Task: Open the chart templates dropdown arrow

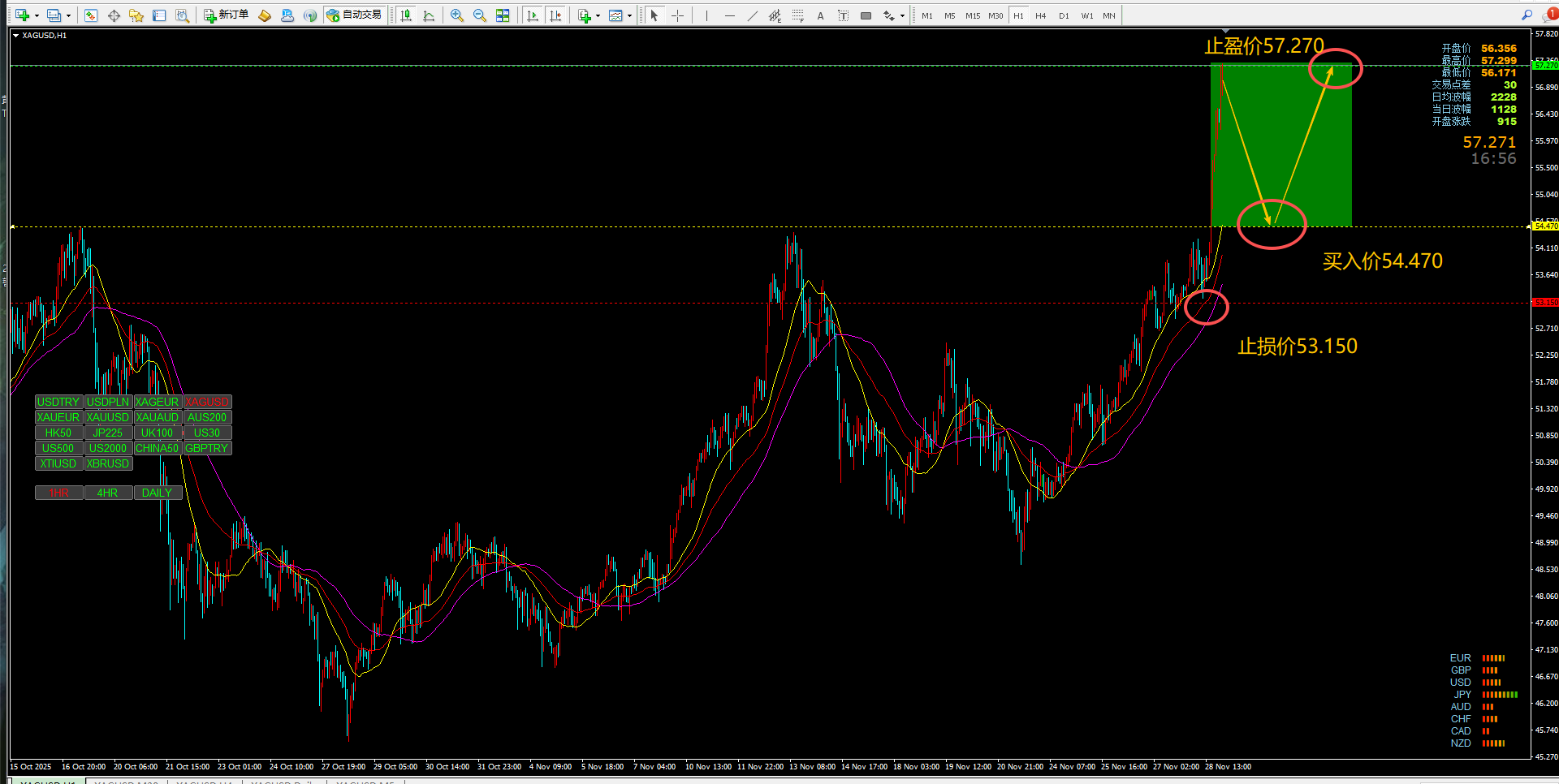Action: click(x=629, y=15)
